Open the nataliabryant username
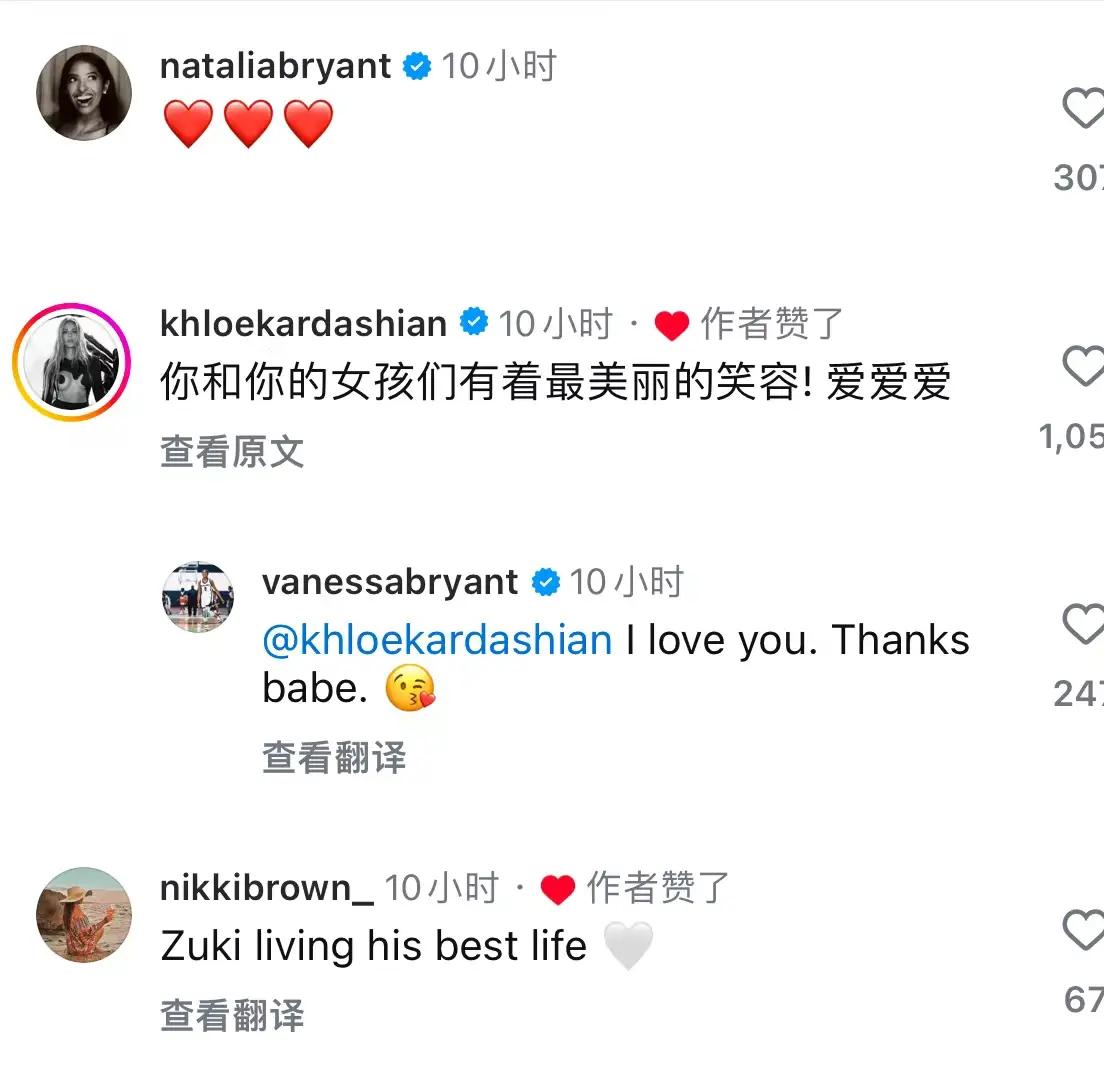Viewport: 1104px width, 1075px height. pyautogui.click(x=275, y=67)
